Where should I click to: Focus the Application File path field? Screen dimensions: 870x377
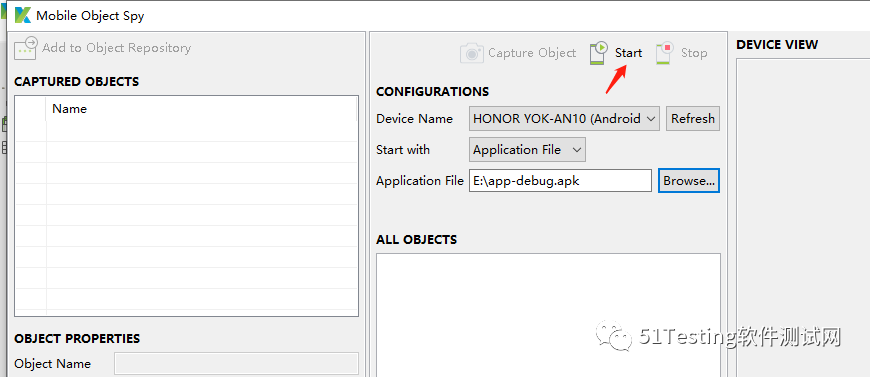[560, 180]
